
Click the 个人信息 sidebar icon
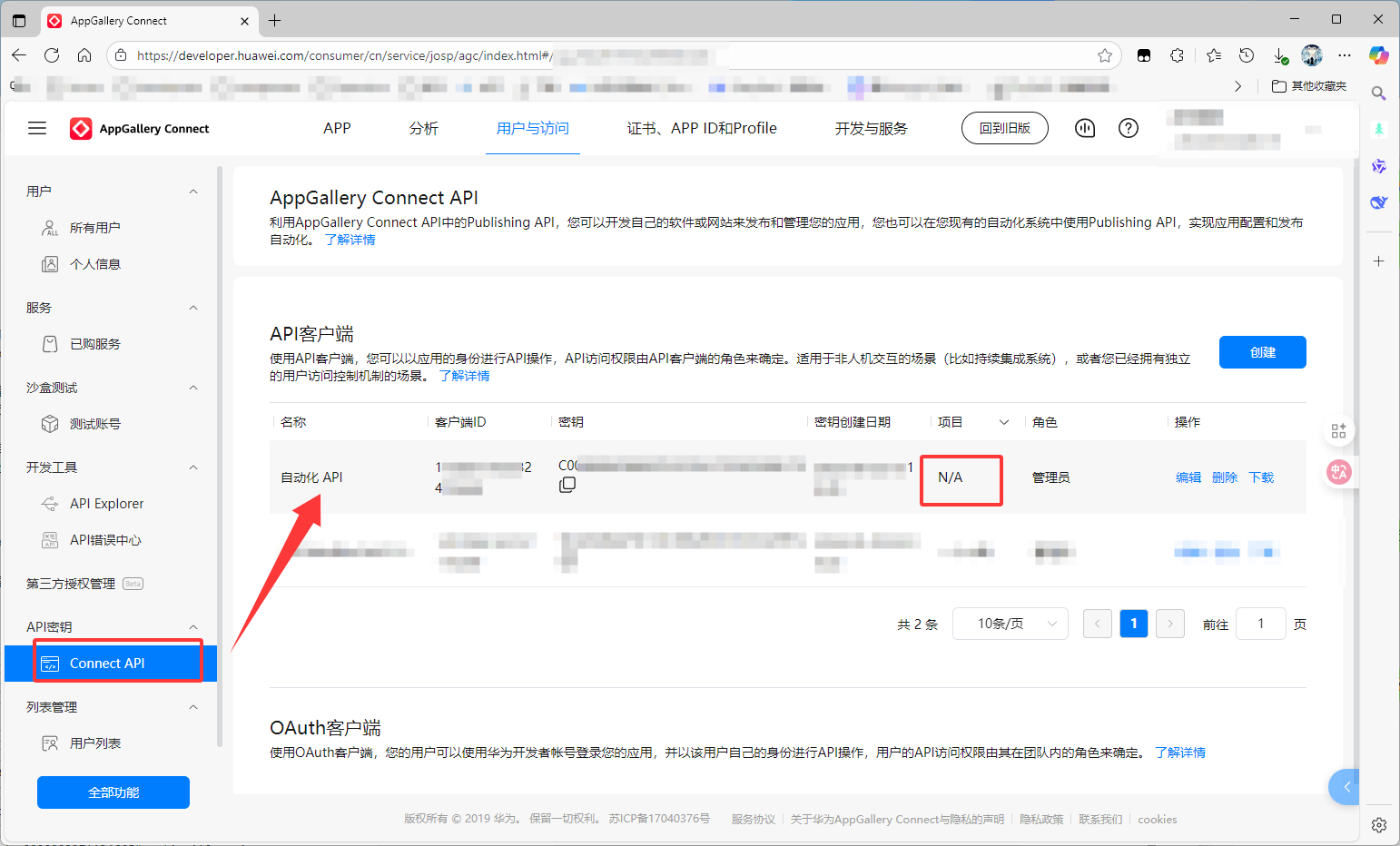(x=50, y=264)
